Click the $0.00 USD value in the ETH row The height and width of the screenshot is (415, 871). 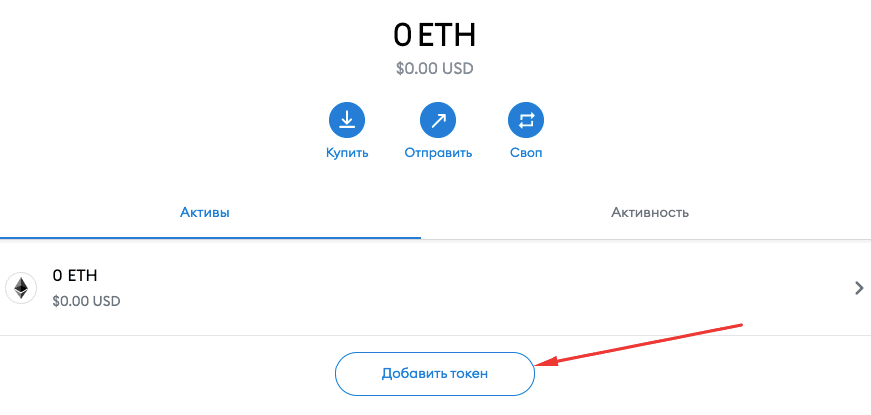(x=86, y=299)
